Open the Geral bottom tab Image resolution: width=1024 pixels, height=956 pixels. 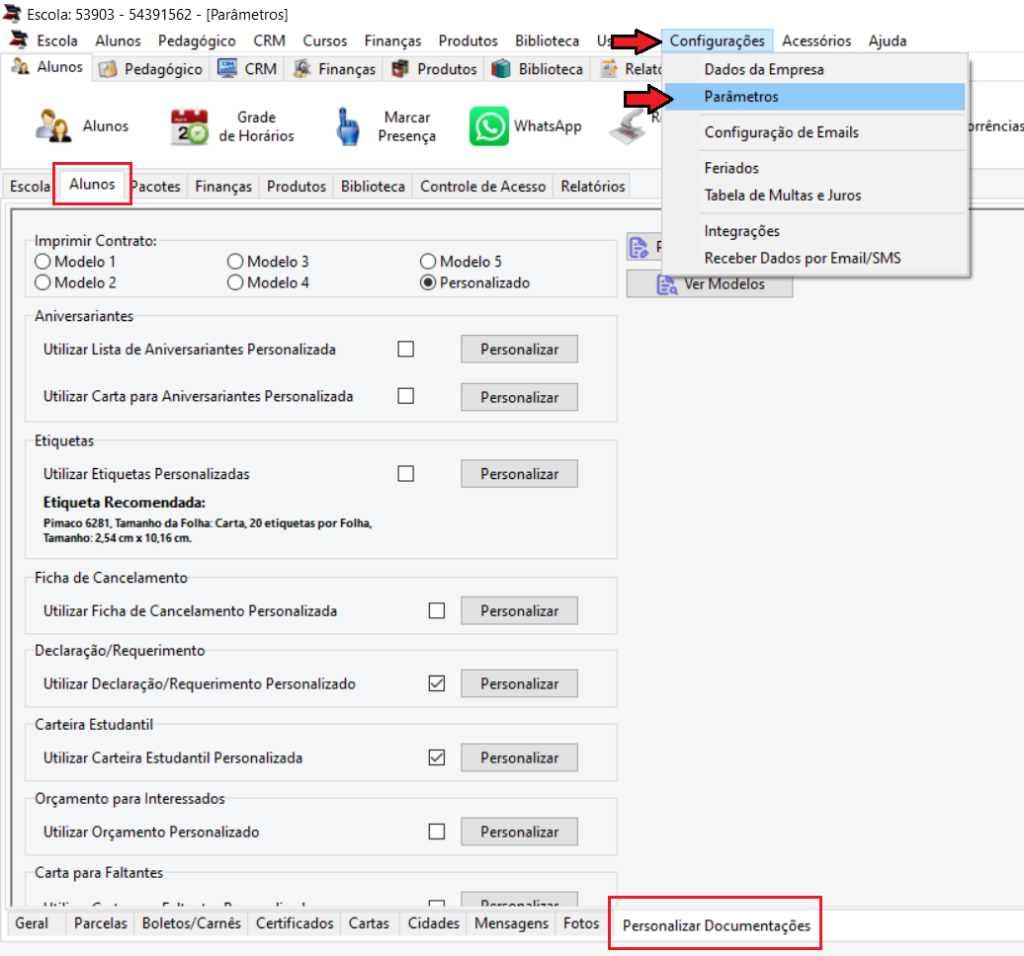pos(32,923)
